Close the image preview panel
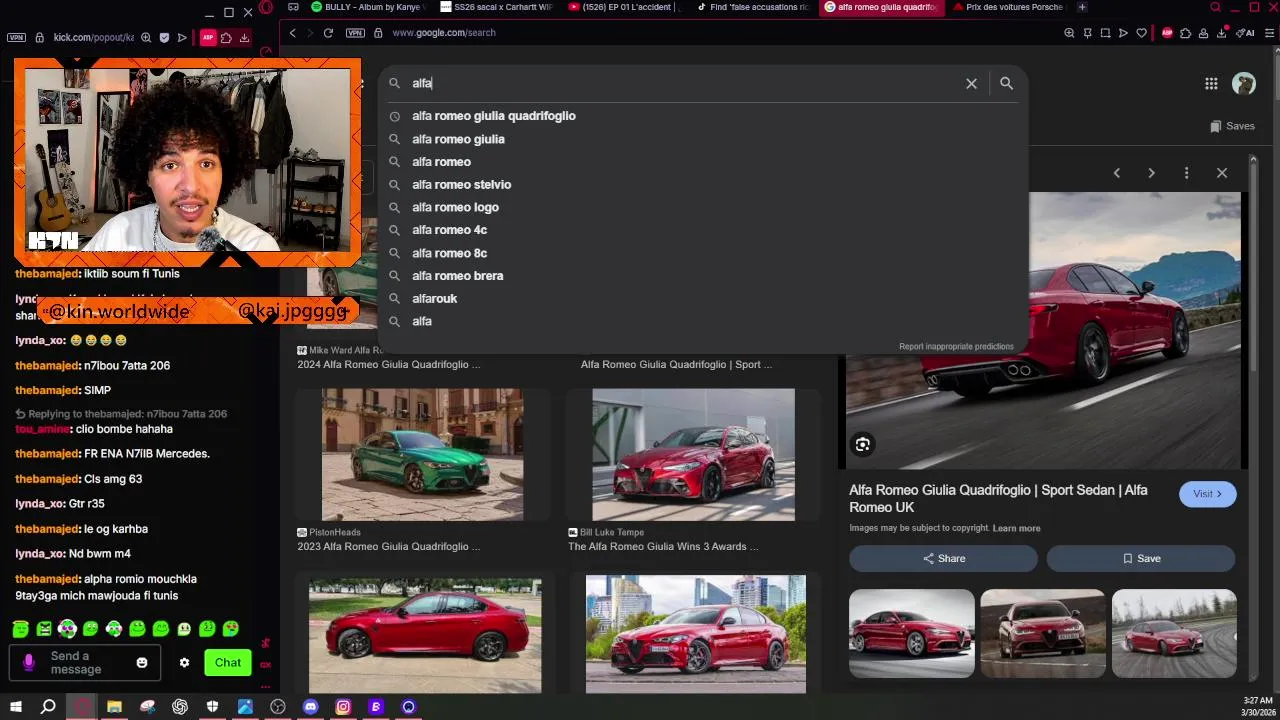The width and height of the screenshot is (1280, 720). point(1222,173)
